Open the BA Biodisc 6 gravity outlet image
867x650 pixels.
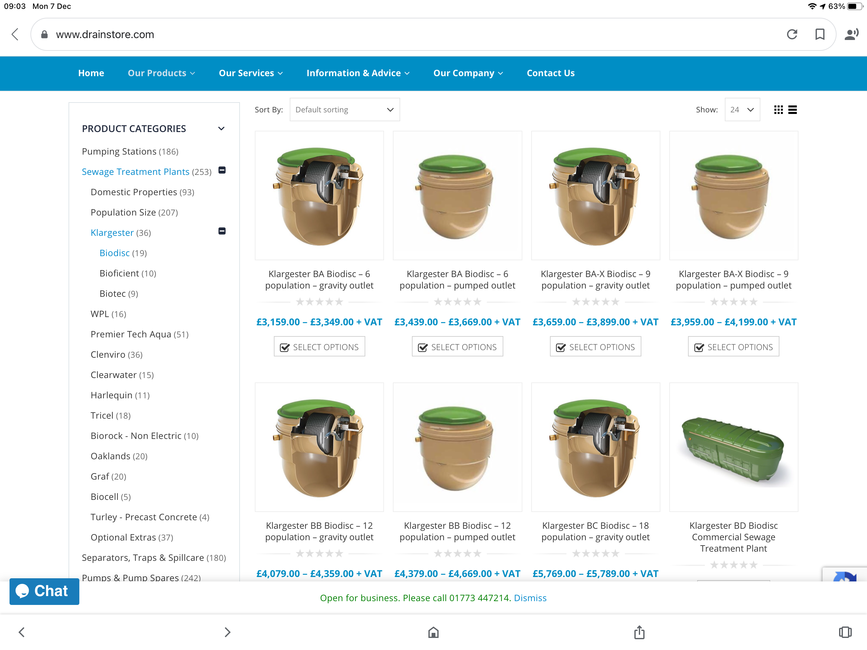(319, 196)
